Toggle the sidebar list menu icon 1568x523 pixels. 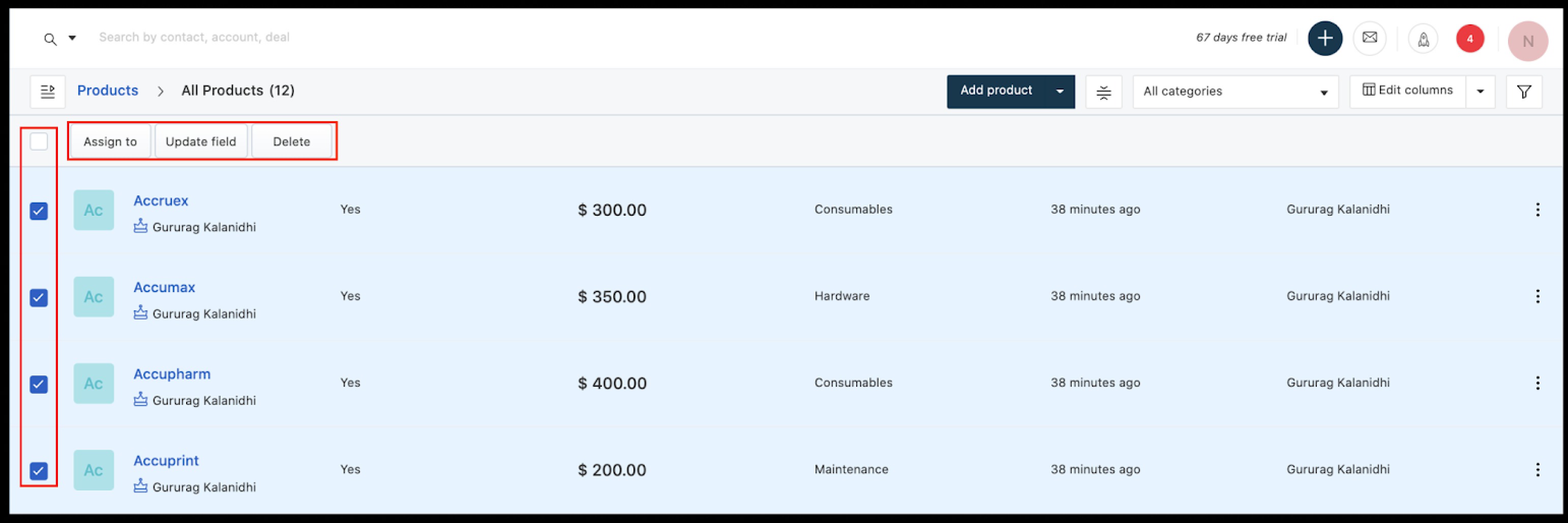[47, 92]
